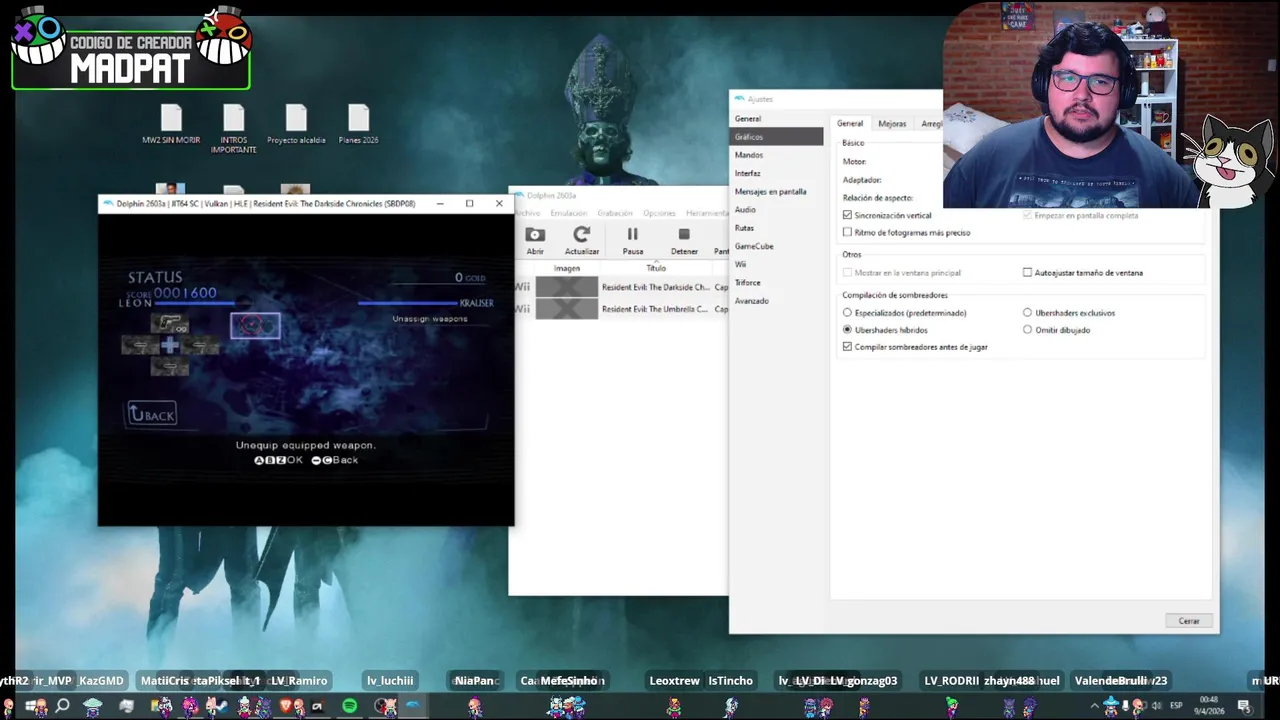Viewport: 1280px width, 720px height.
Task: Select the pistol weapon slot in game
Action: point(171,323)
